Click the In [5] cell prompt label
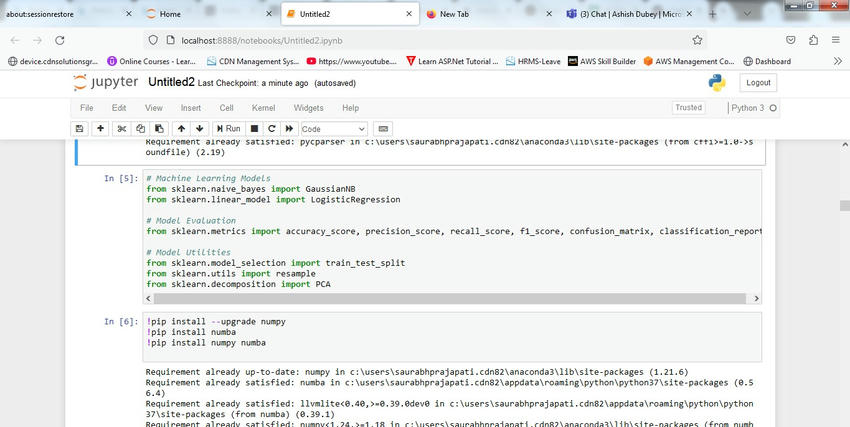The image size is (850, 427). point(121,178)
